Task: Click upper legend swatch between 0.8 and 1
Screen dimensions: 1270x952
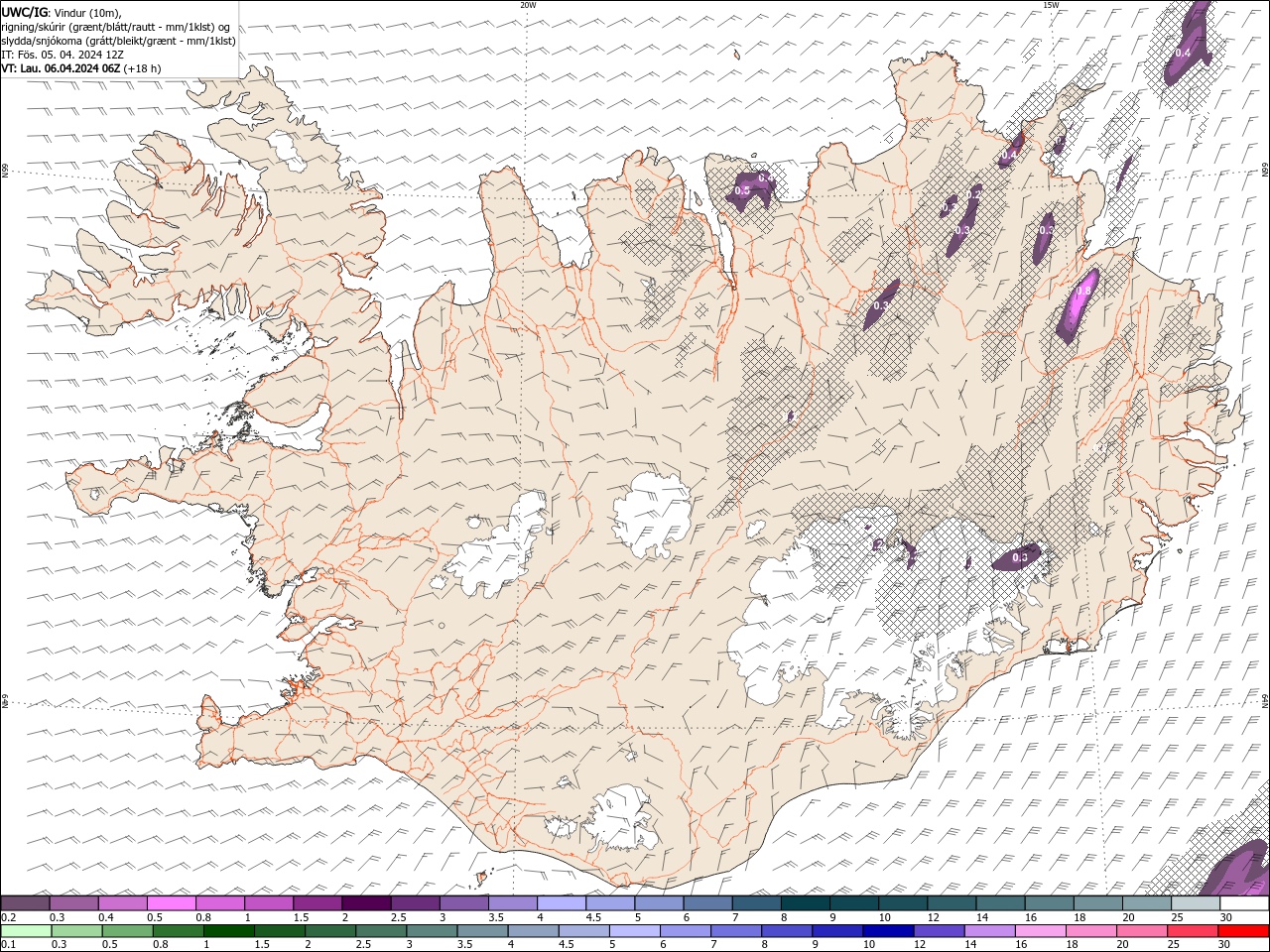Action: [219, 902]
